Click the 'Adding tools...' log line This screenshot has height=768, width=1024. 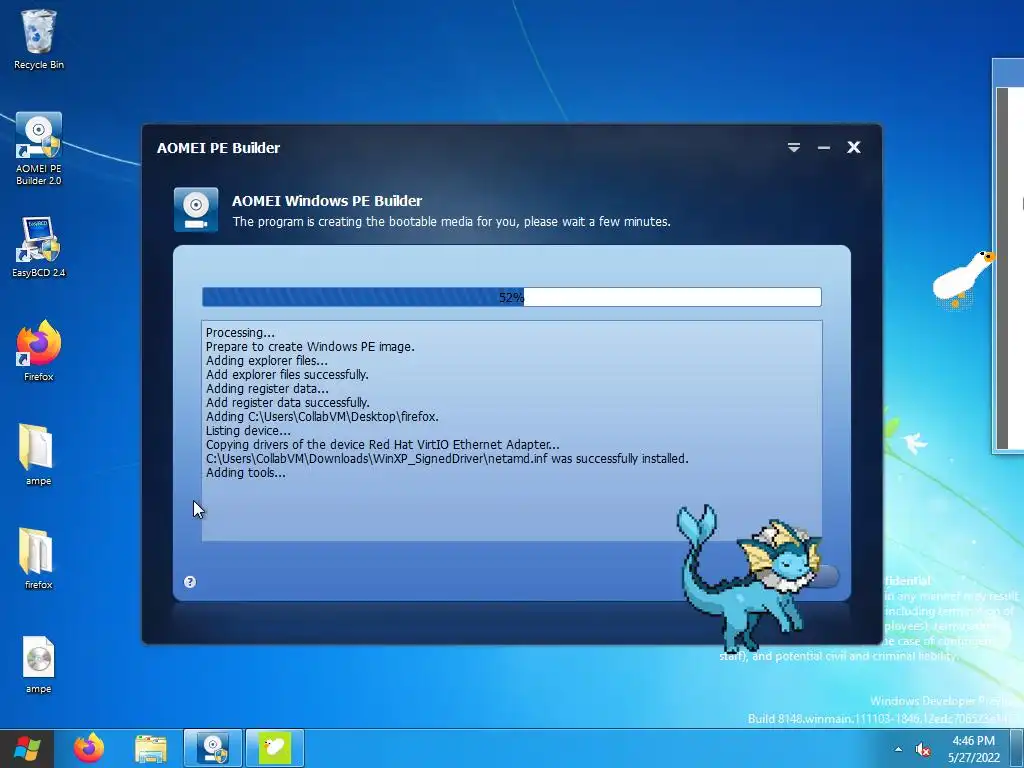coord(246,473)
